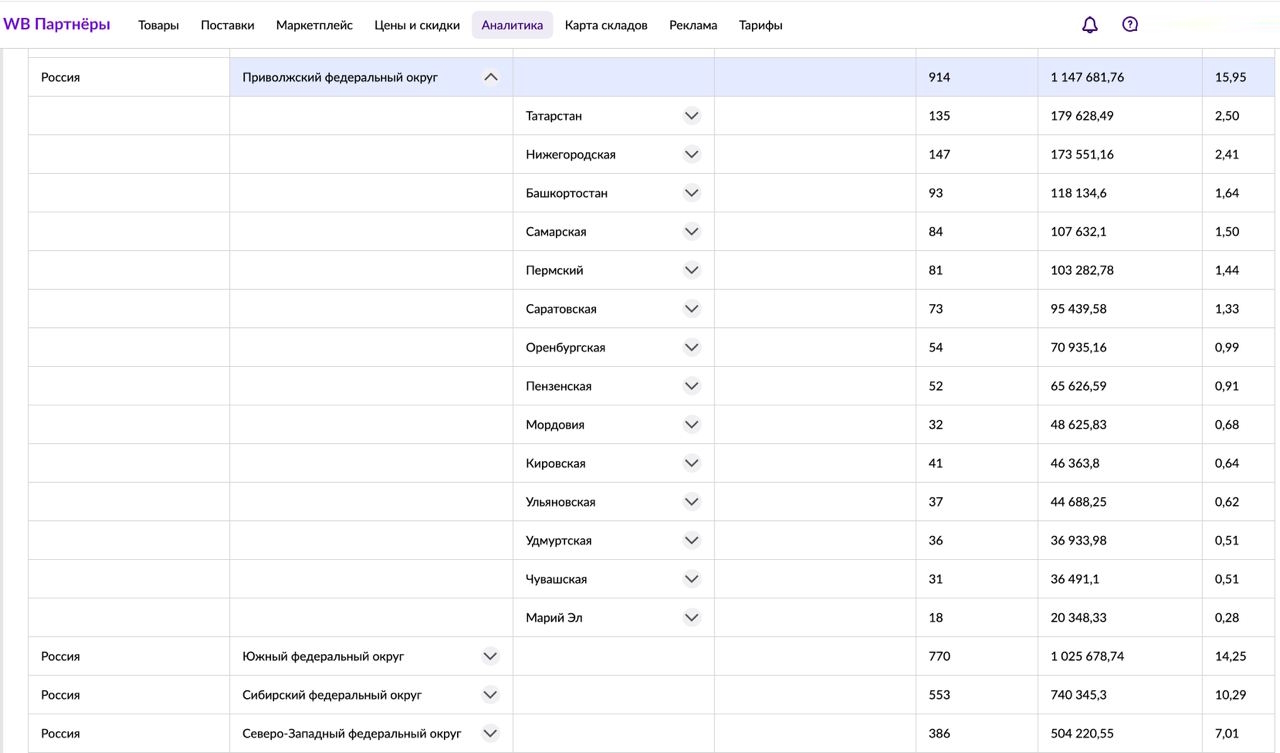Open the Аналитика tab
Screen dimensions: 1280x753
(512, 25)
